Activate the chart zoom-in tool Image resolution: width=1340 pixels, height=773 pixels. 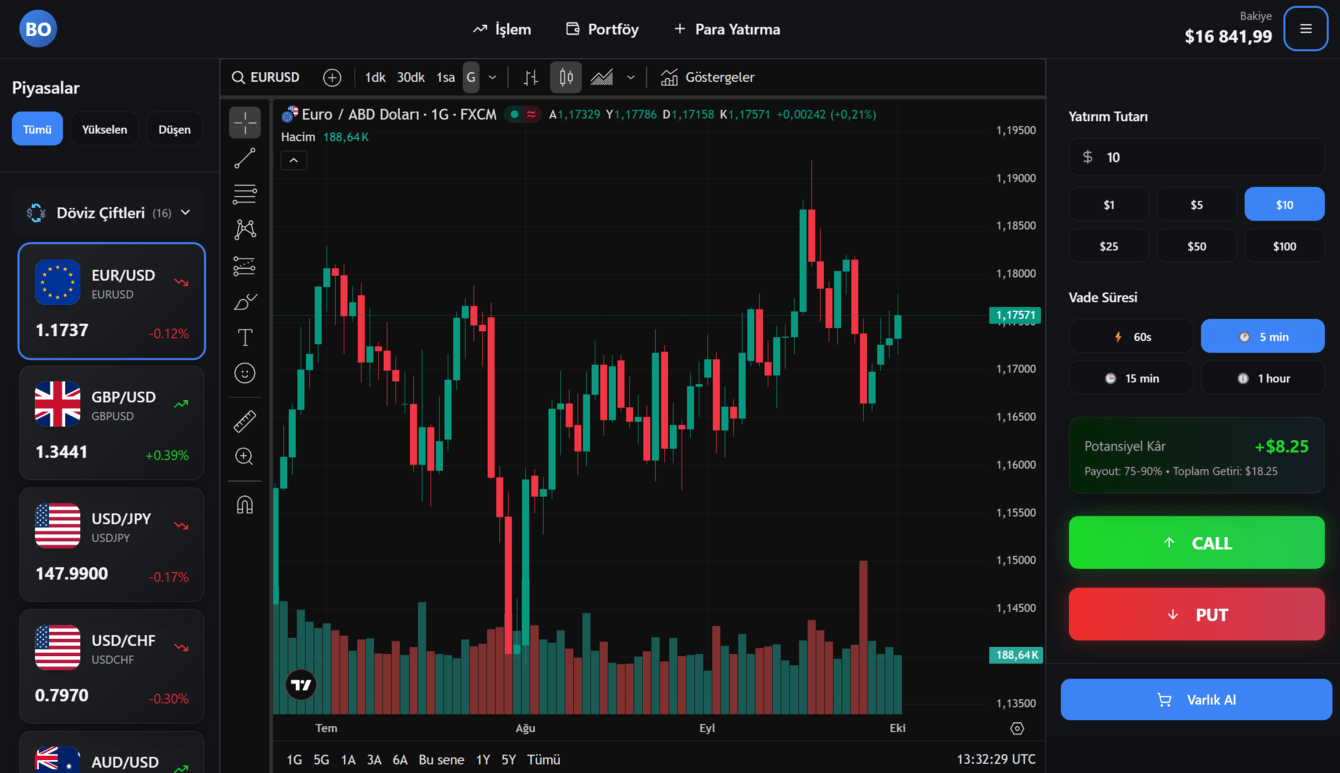[245, 457]
